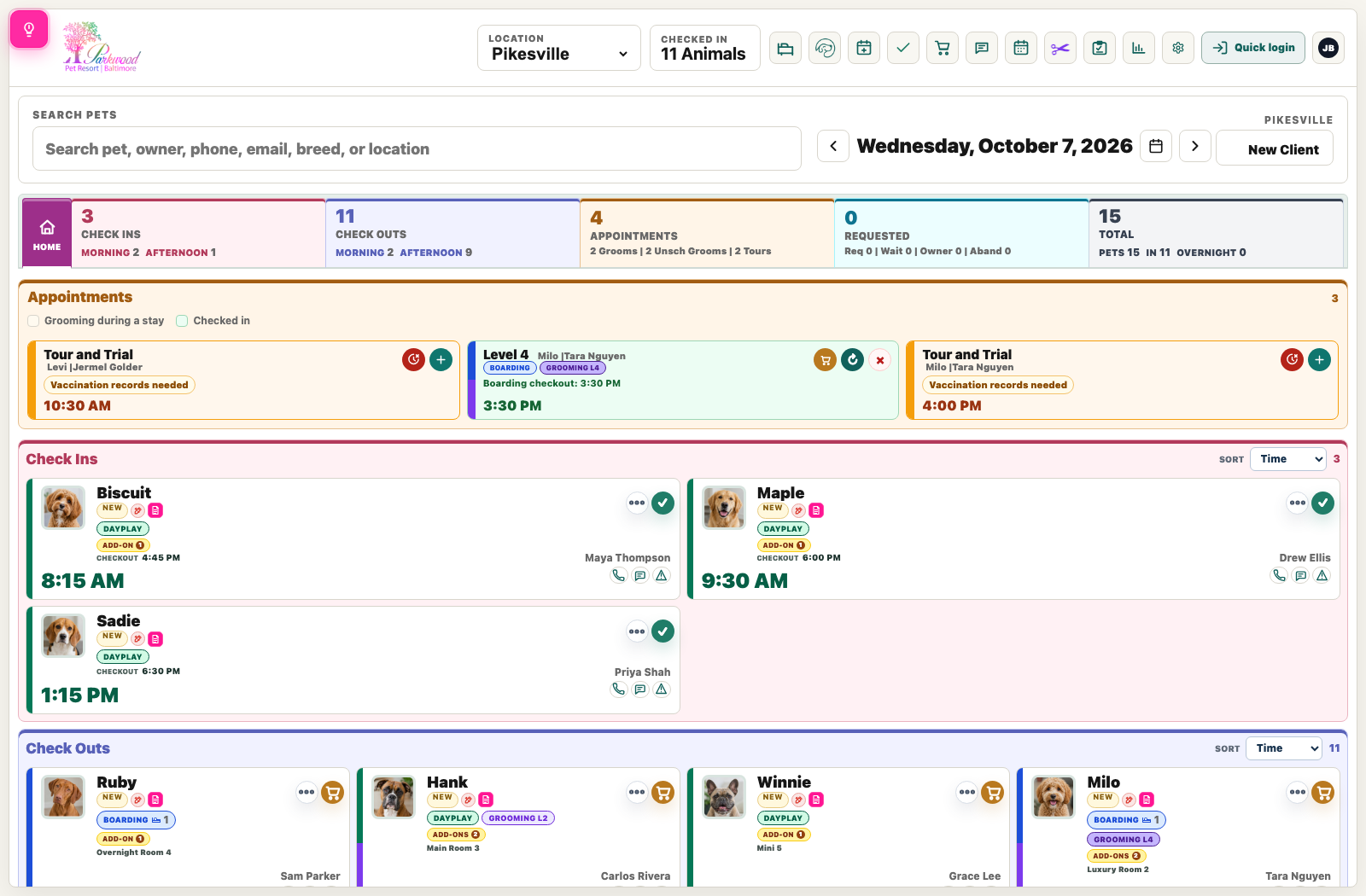Open the Check Ins sort Time dropdown
This screenshot has width=1366, height=896.
[1288, 459]
